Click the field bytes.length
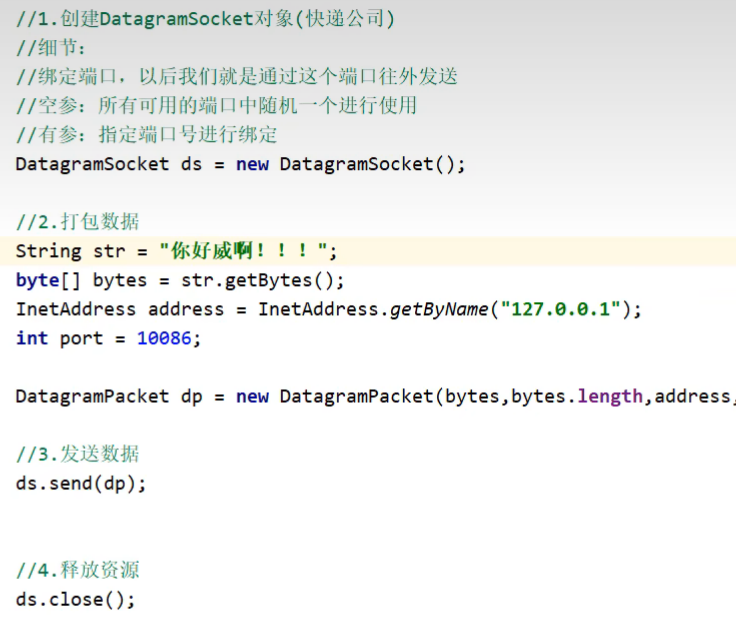Viewport: 736px width, 628px height. click(577, 397)
